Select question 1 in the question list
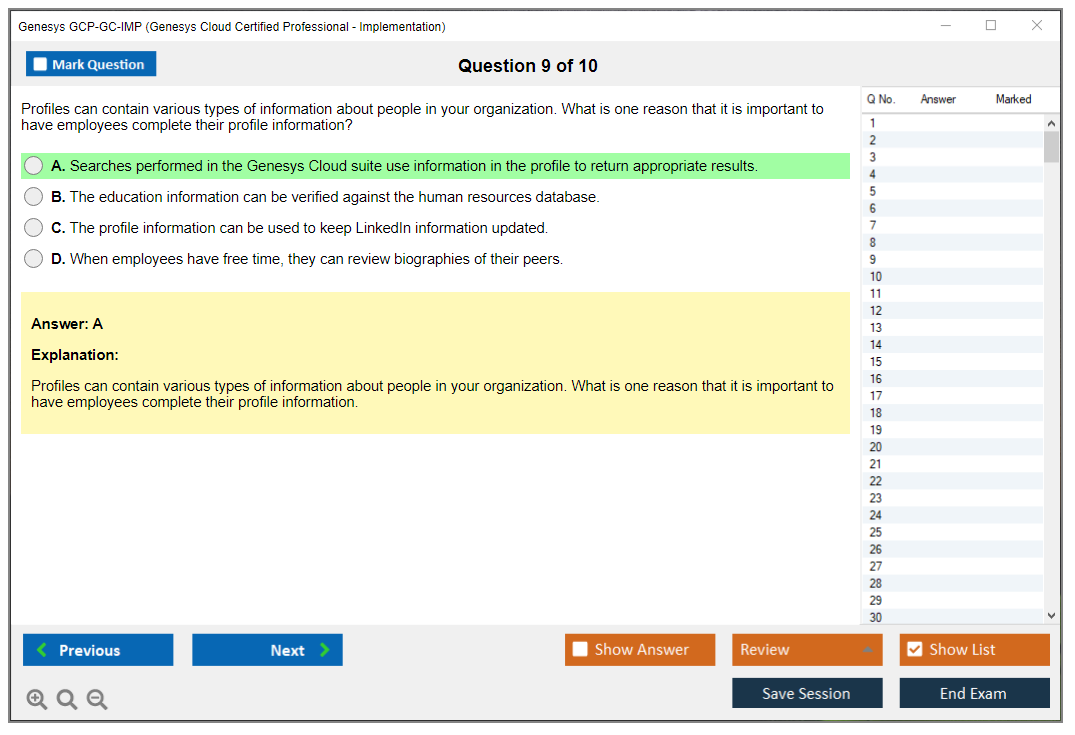This screenshot has height=735, width=1075. tap(873, 123)
